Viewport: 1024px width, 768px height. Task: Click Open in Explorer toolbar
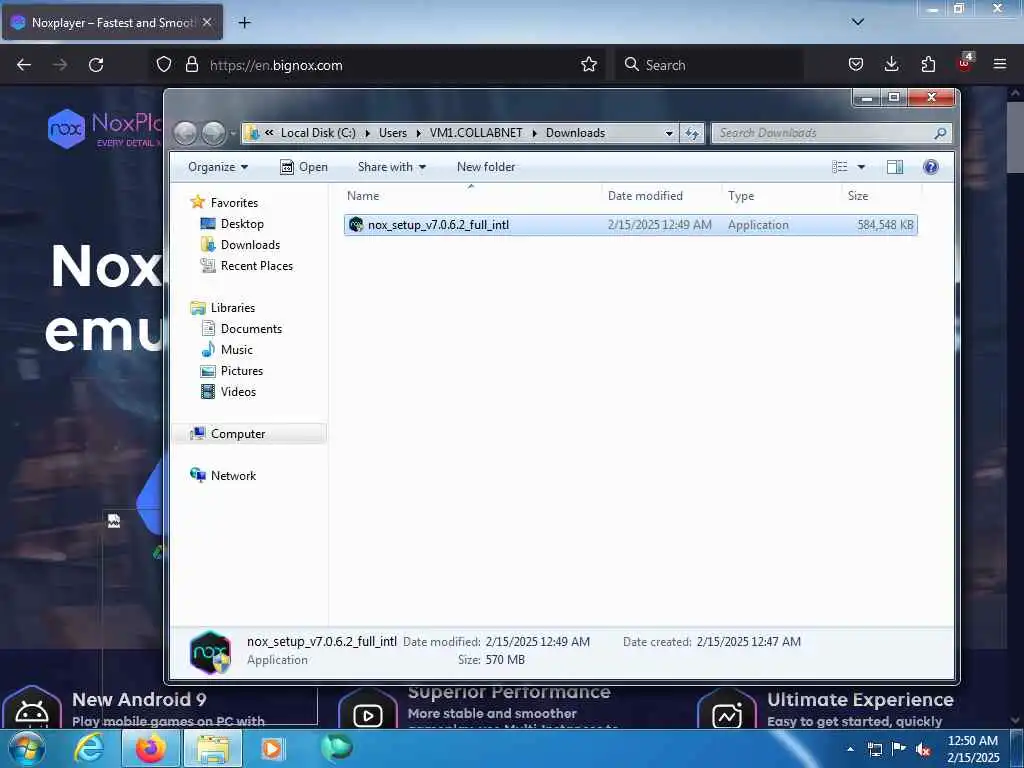[304, 167]
